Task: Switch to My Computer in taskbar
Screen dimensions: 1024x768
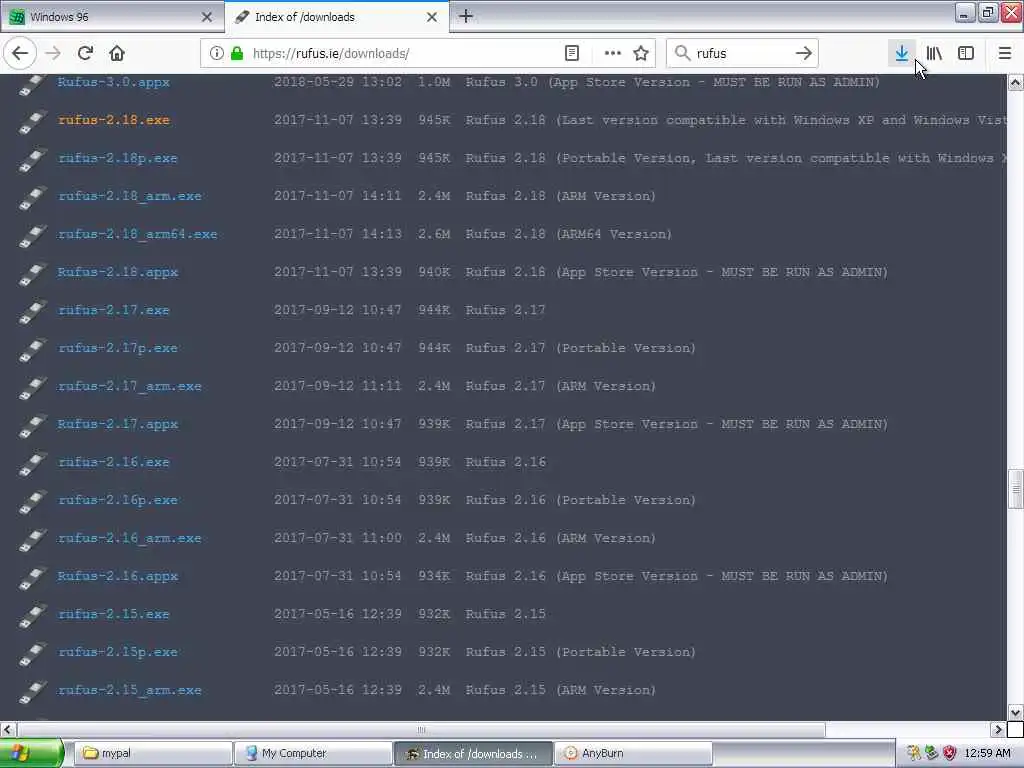Action: point(313,753)
